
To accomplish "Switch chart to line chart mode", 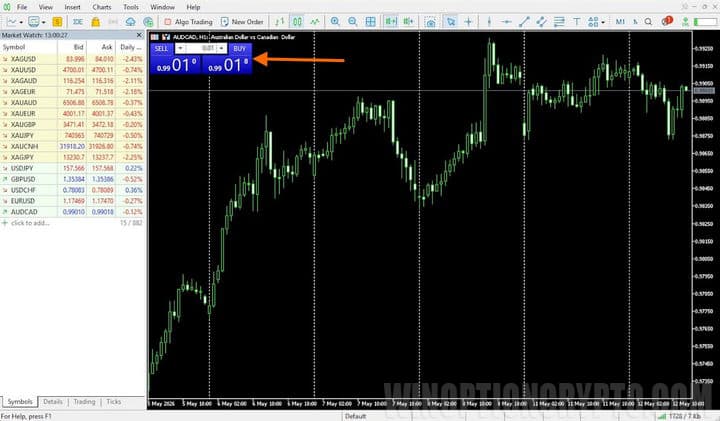I will (x=315, y=22).
